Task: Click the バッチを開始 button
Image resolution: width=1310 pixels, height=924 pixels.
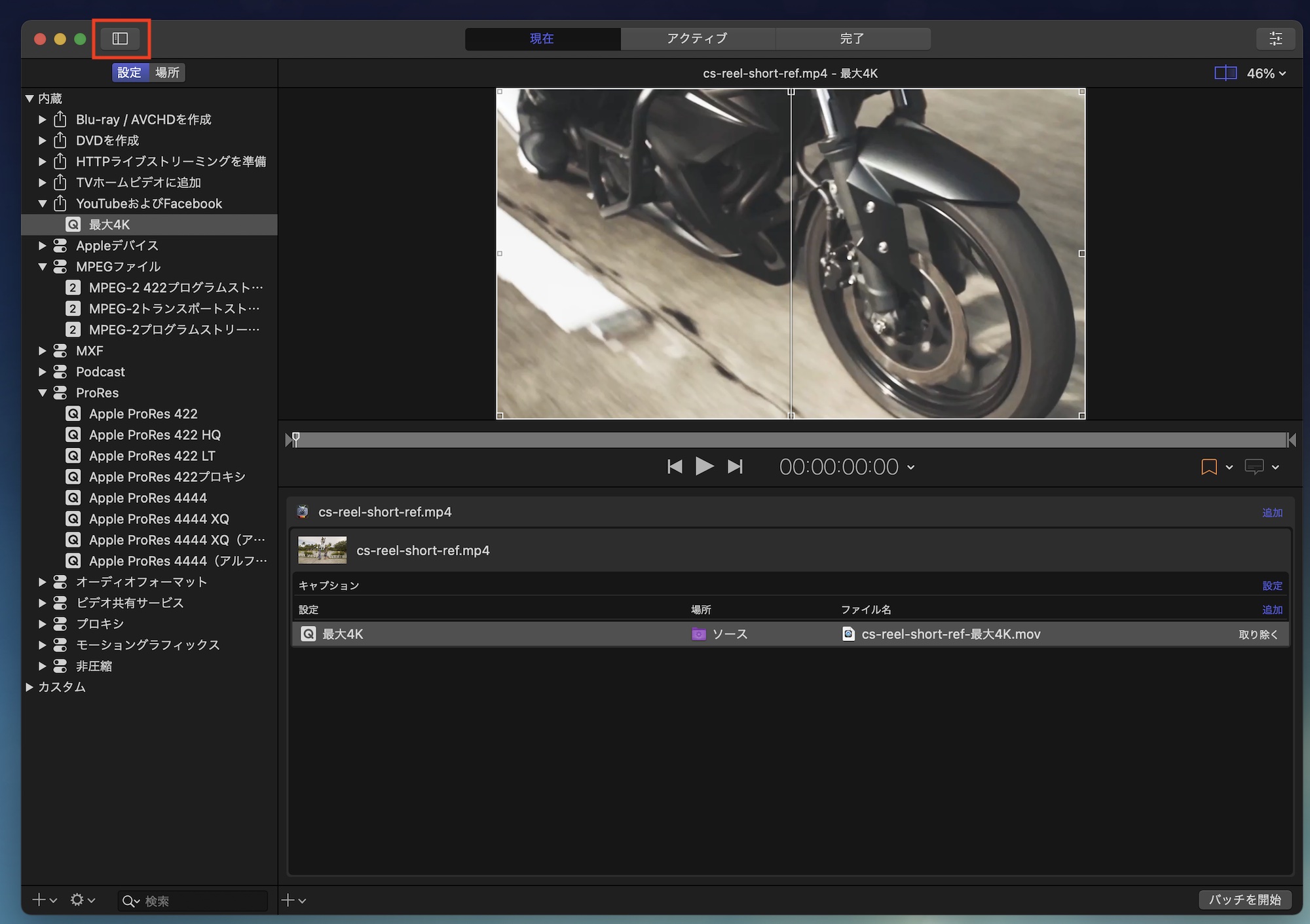Action: (1244, 900)
